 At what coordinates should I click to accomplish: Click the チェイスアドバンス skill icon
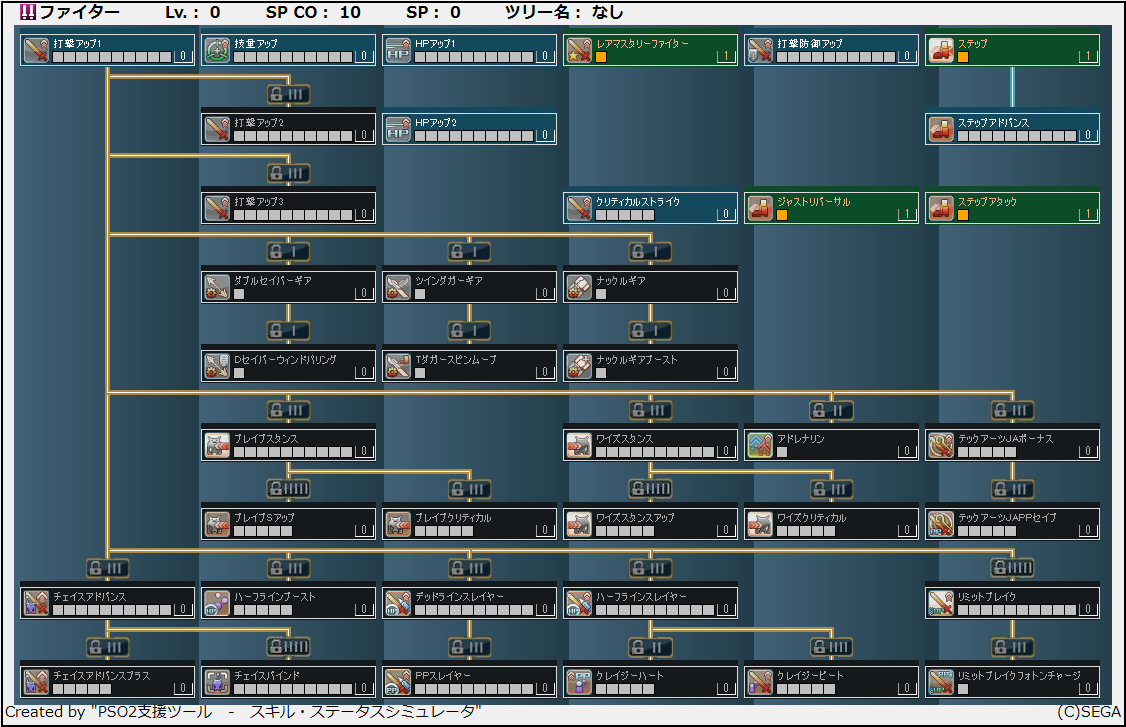click(36, 603)
